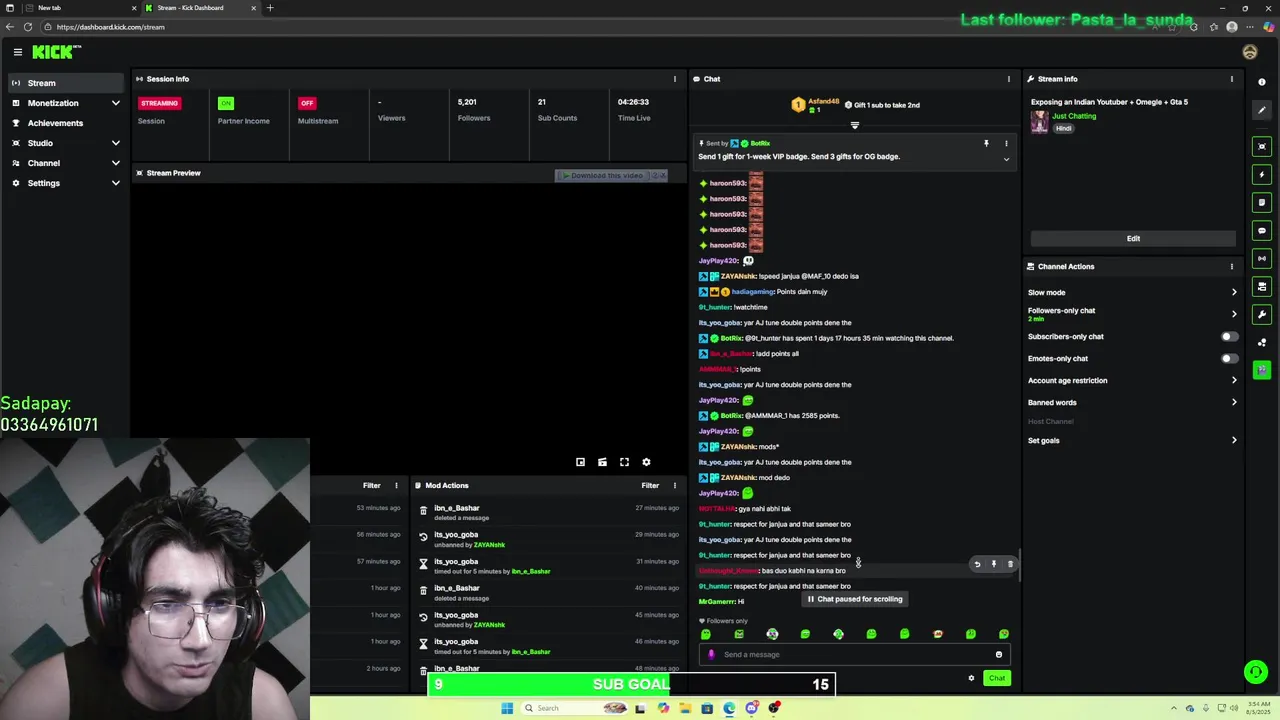Screen dimensions: 1280x720
Task: Click the browser address bar
Action: (x=600, y=27)
